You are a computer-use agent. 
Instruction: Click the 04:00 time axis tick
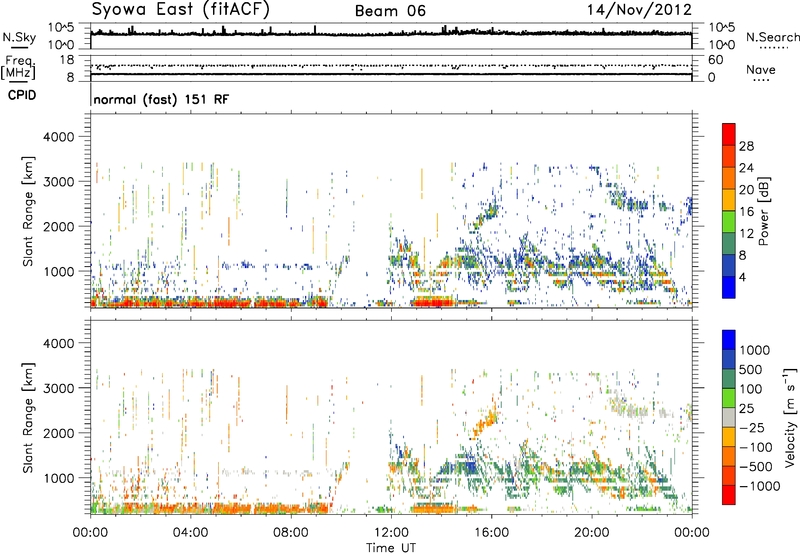(x=190, y=532)
